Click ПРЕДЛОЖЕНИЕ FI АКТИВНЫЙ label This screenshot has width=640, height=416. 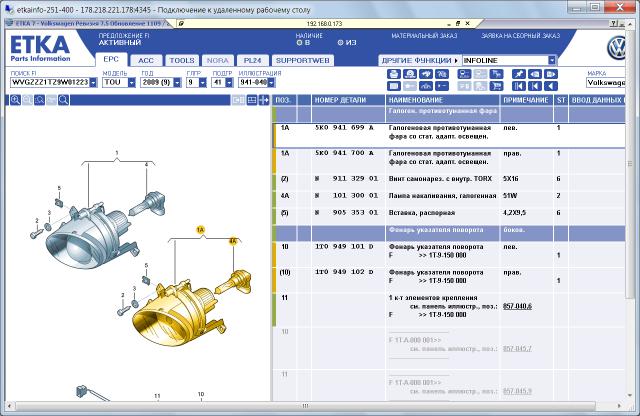coord(124,39)
